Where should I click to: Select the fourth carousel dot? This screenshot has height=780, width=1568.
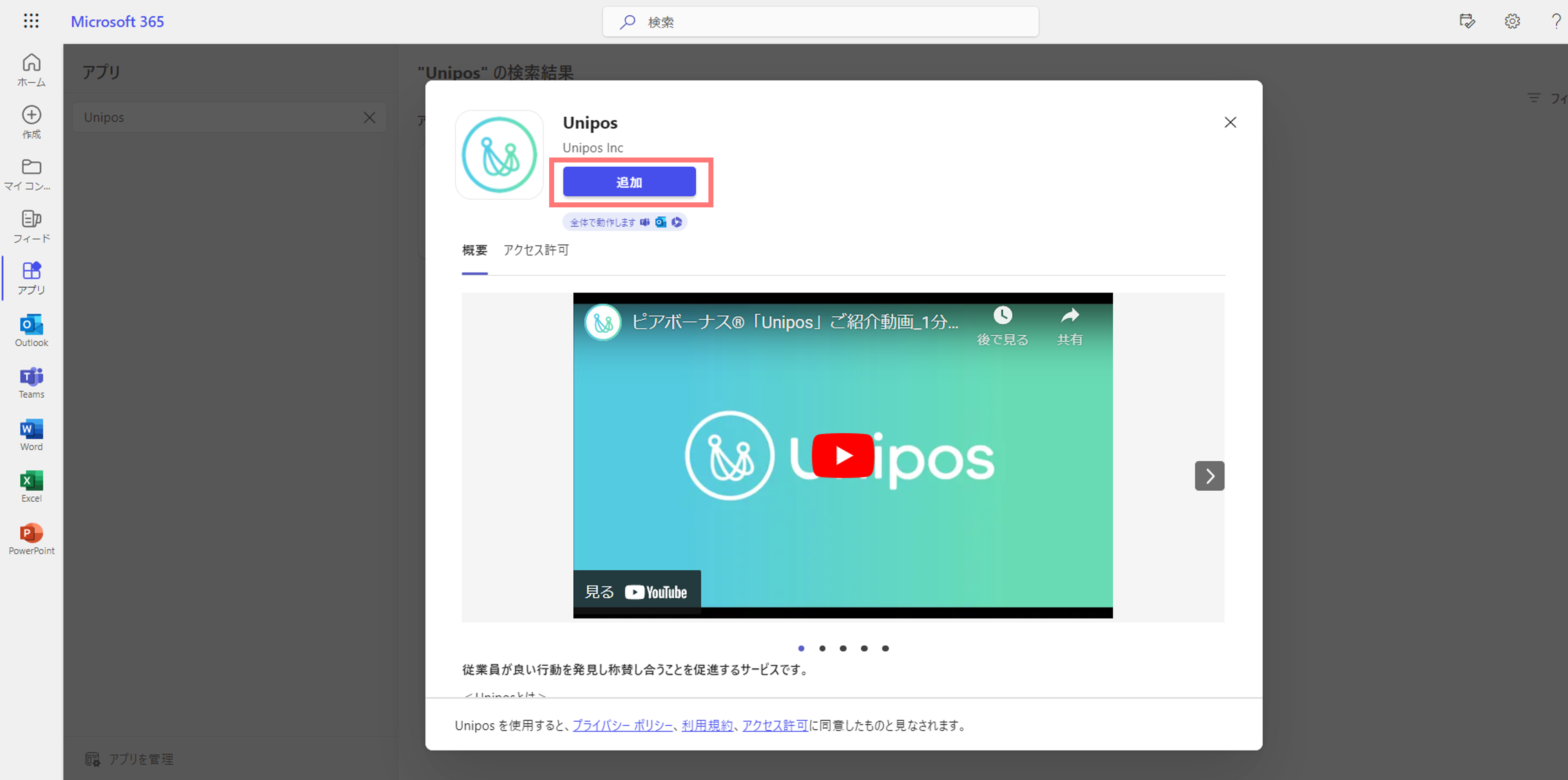864,648
